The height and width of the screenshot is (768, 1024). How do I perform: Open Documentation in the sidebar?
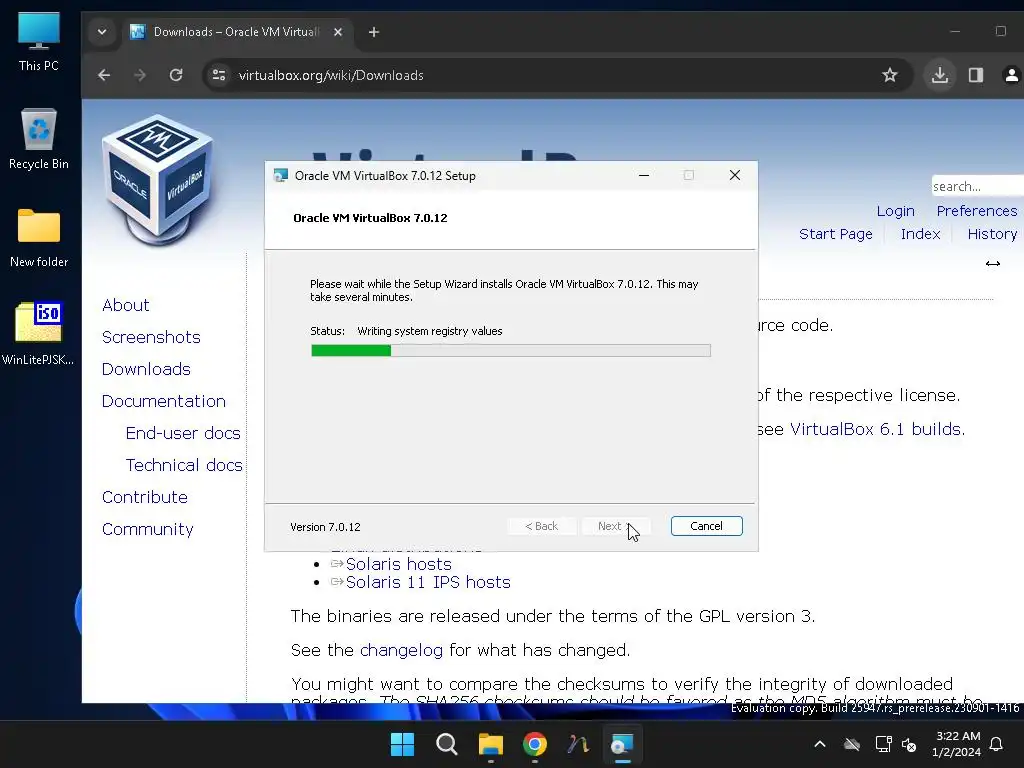point(163,401)
